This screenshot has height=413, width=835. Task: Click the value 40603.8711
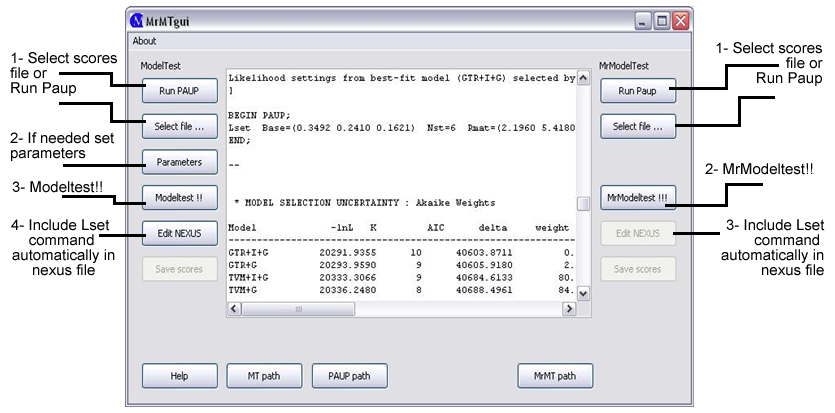pyautogui.click(x=484, y=252)
